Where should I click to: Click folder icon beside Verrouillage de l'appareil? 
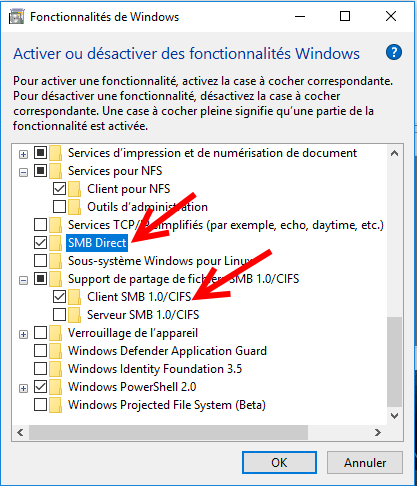[56, 333]
